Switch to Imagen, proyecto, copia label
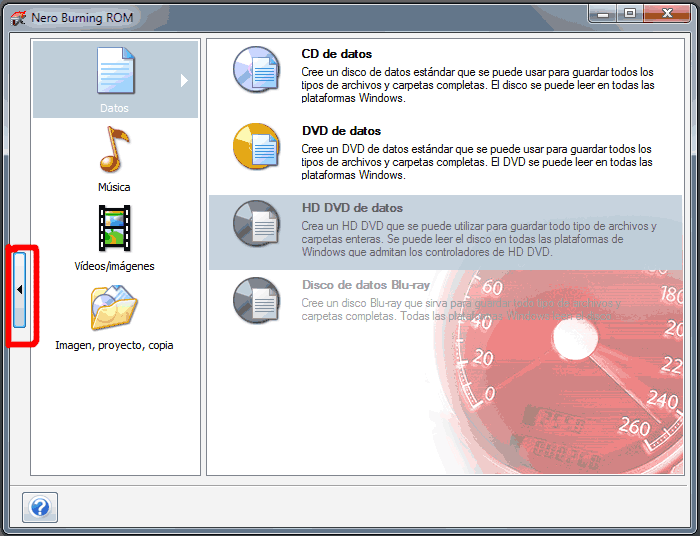700x536 pixels. coord(114,345)
